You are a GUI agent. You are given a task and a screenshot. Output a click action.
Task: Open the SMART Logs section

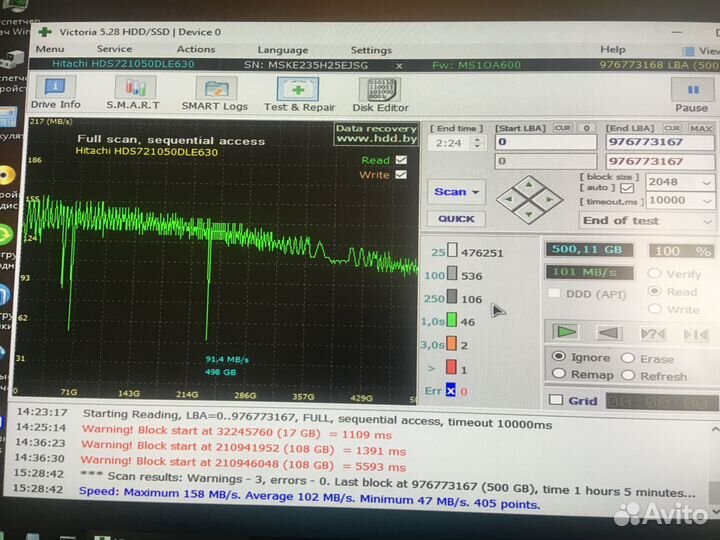(214, 93)
